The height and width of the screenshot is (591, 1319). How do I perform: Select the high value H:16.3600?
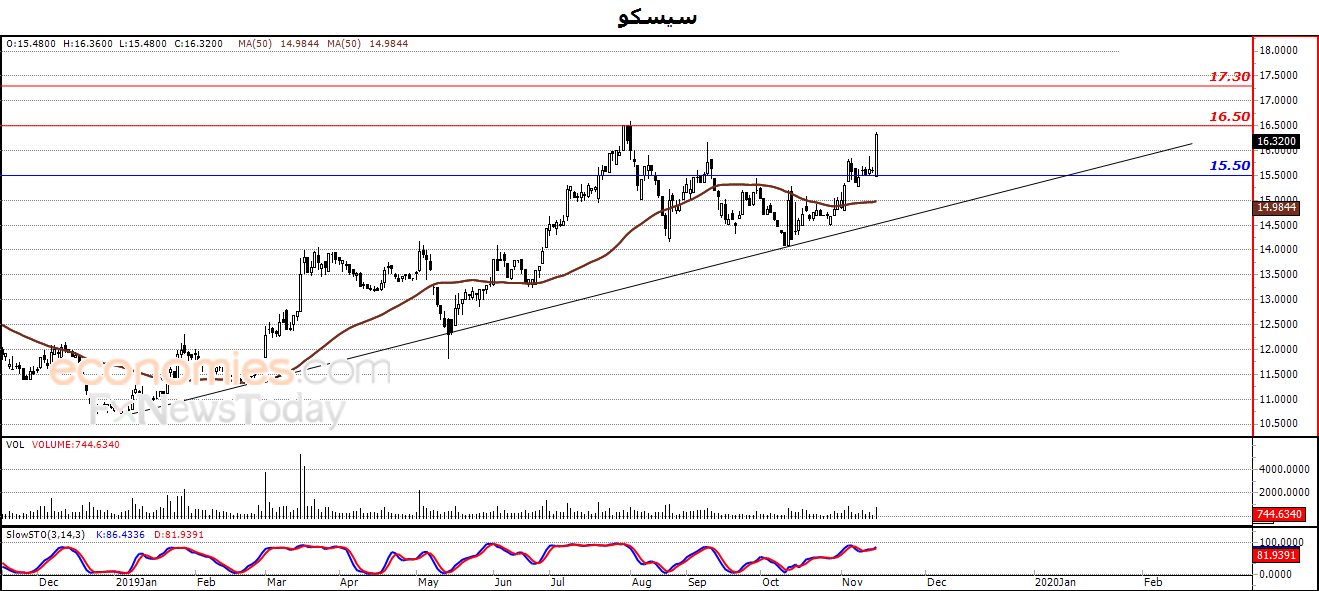(x=88, y=44)
